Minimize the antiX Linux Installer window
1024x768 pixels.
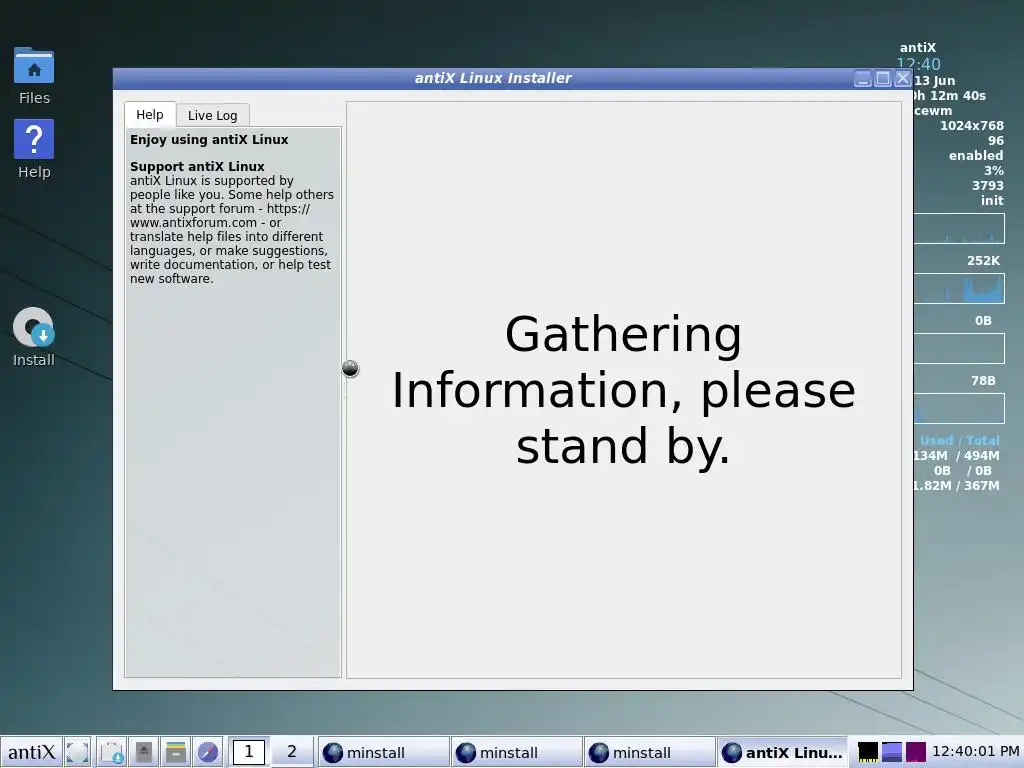coord(863,79)
